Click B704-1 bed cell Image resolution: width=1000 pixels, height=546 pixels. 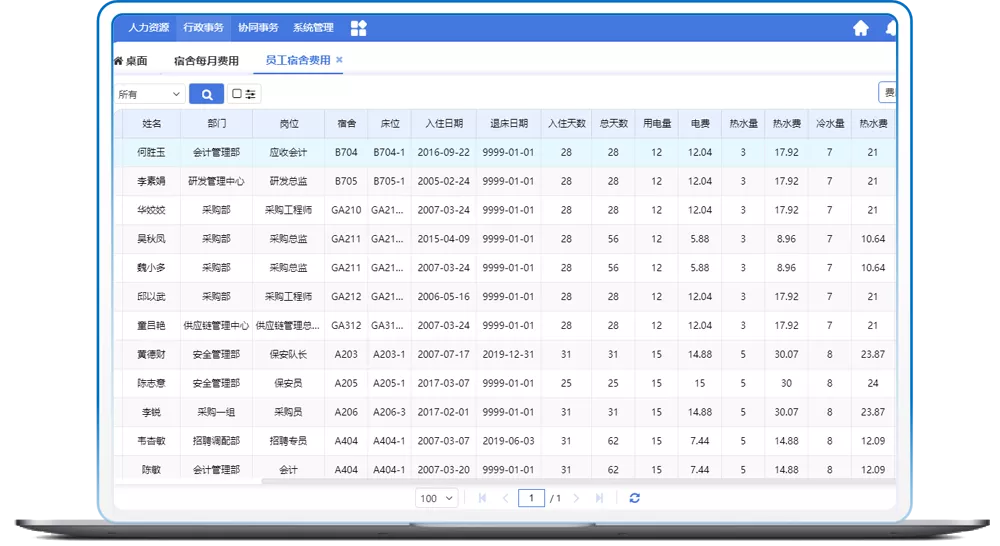[x=389, y=152]
